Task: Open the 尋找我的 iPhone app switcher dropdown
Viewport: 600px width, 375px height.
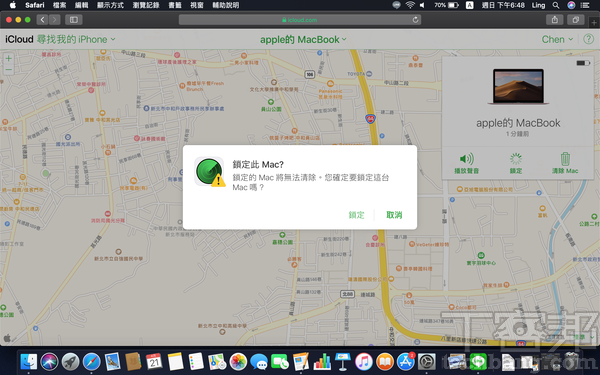Action: pyautogui.click(x=76, y=39)
